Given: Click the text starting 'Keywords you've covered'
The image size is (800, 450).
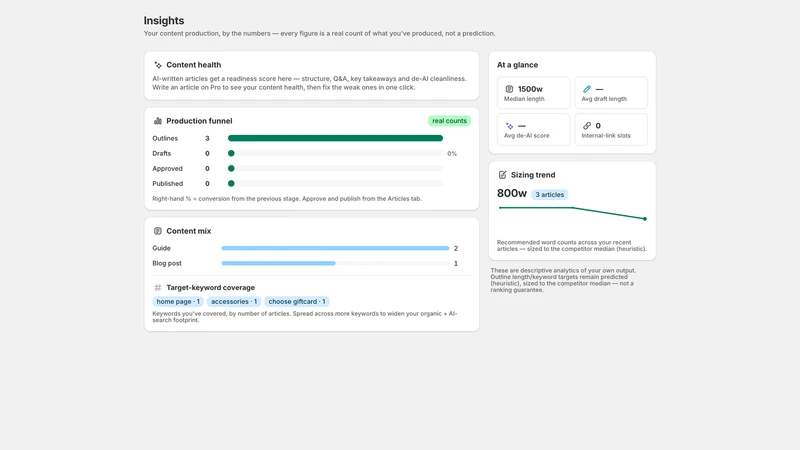Looking at the screenshot, I should tap(305, 317).
